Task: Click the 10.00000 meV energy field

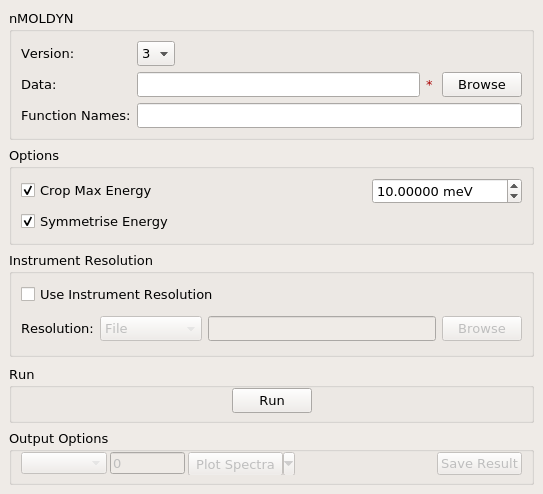Action: point(440,191)
